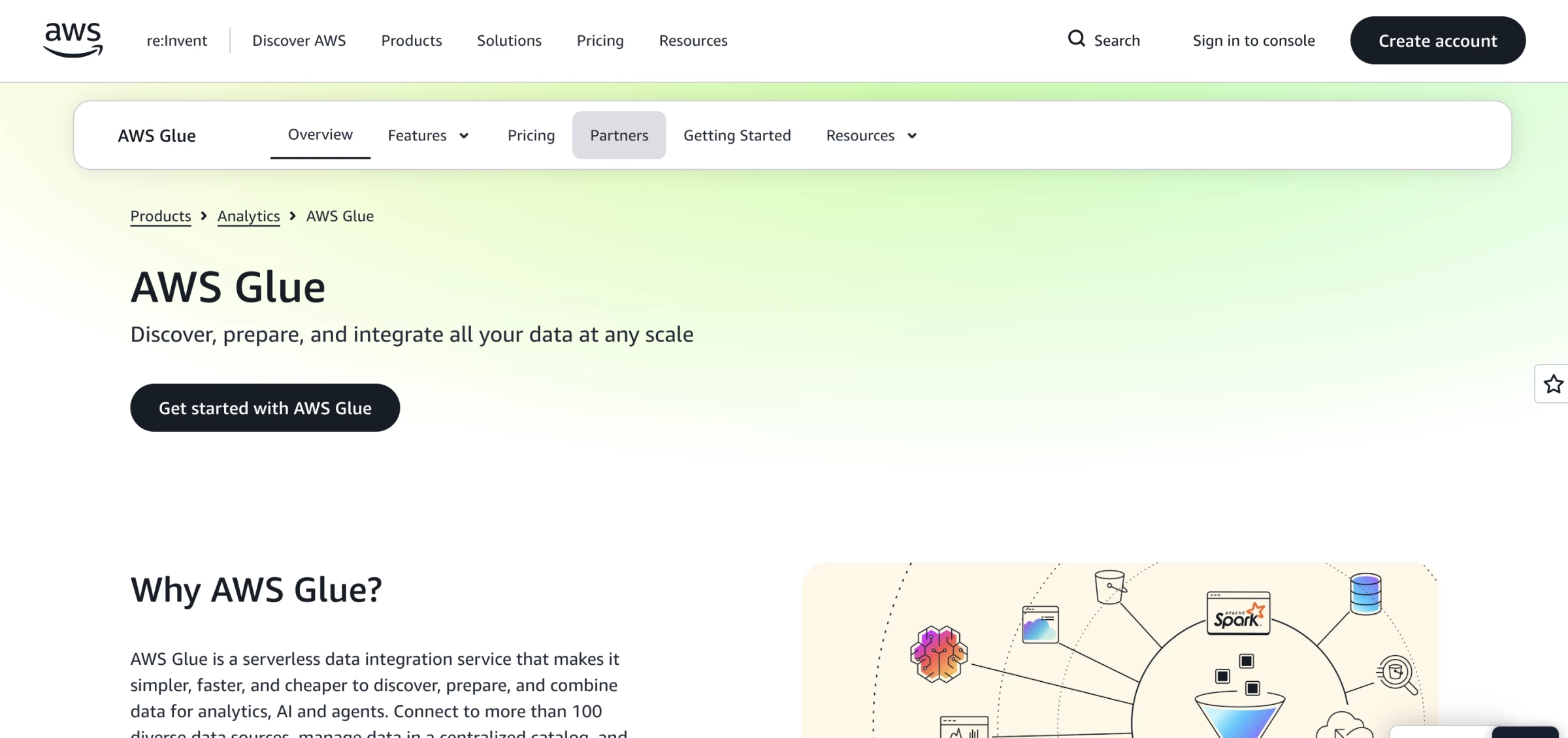Click the funnel icon in diagram center

(x=1239, y=715)
